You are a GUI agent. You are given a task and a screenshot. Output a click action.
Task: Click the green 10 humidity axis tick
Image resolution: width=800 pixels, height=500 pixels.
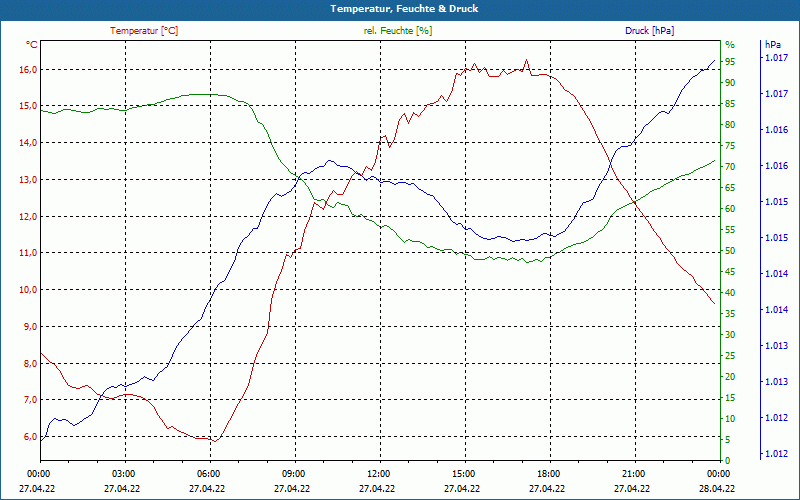730,419
